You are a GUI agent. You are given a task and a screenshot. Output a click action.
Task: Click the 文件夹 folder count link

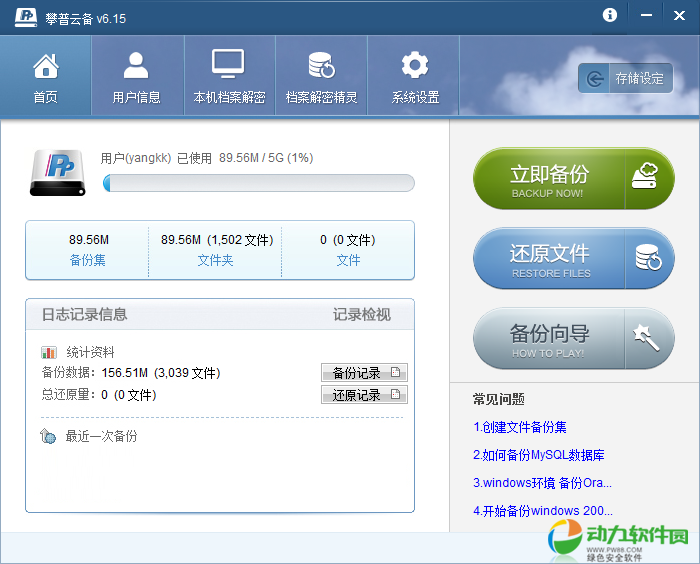click(x=216, y=260)
